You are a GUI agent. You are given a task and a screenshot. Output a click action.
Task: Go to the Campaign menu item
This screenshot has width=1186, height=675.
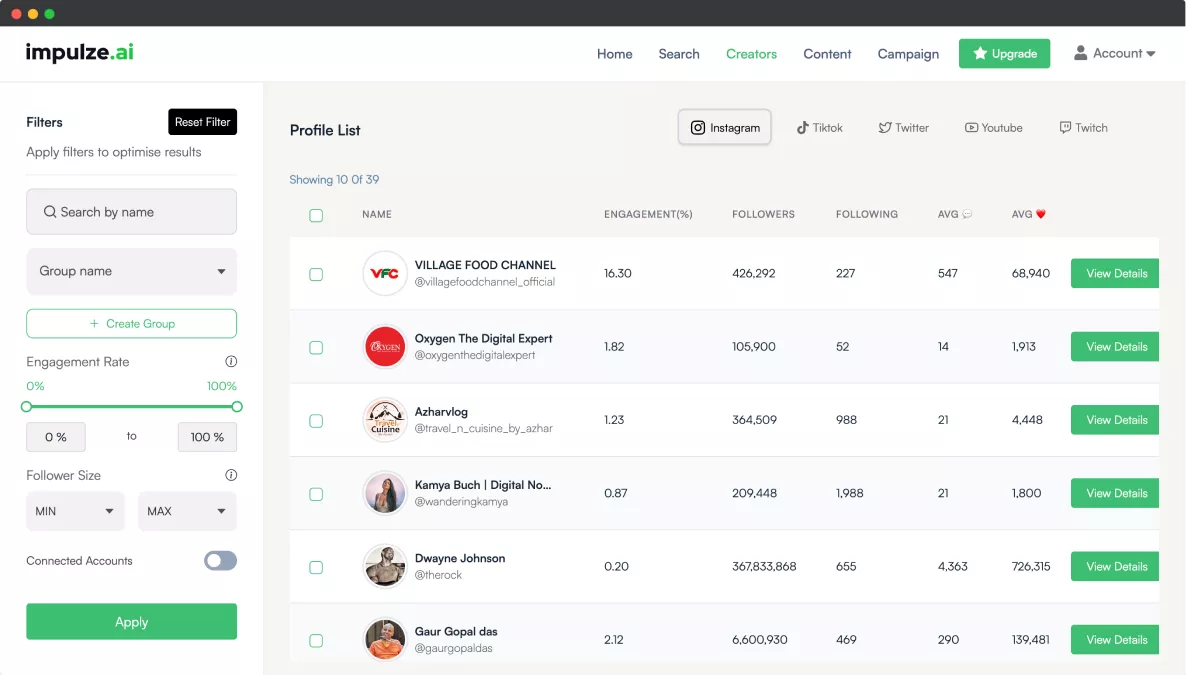908,54
